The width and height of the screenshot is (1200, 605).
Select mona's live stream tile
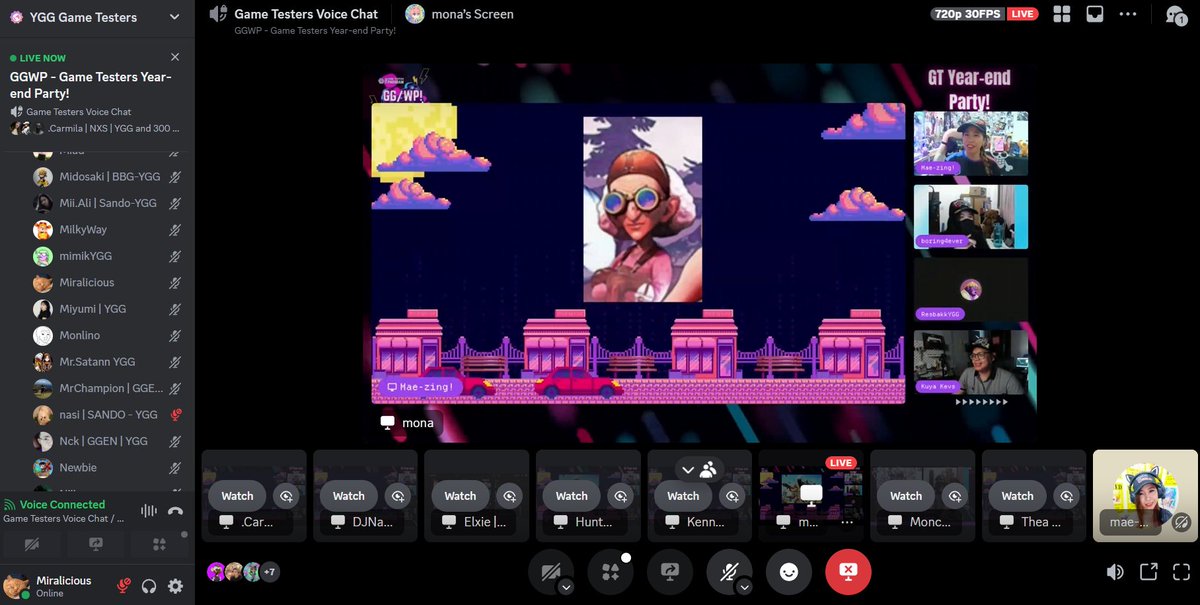click(x=810, y=496)
